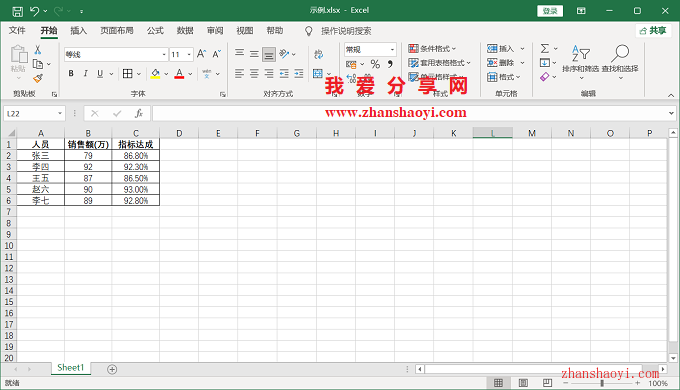This screenshot has height=390, width=680.
Task: Click the accounting number format icon
Action: [x=351, y=64]
